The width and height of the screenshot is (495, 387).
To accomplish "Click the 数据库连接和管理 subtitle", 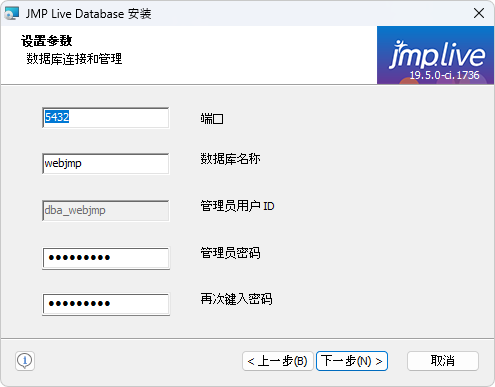I will pos(74,59).
